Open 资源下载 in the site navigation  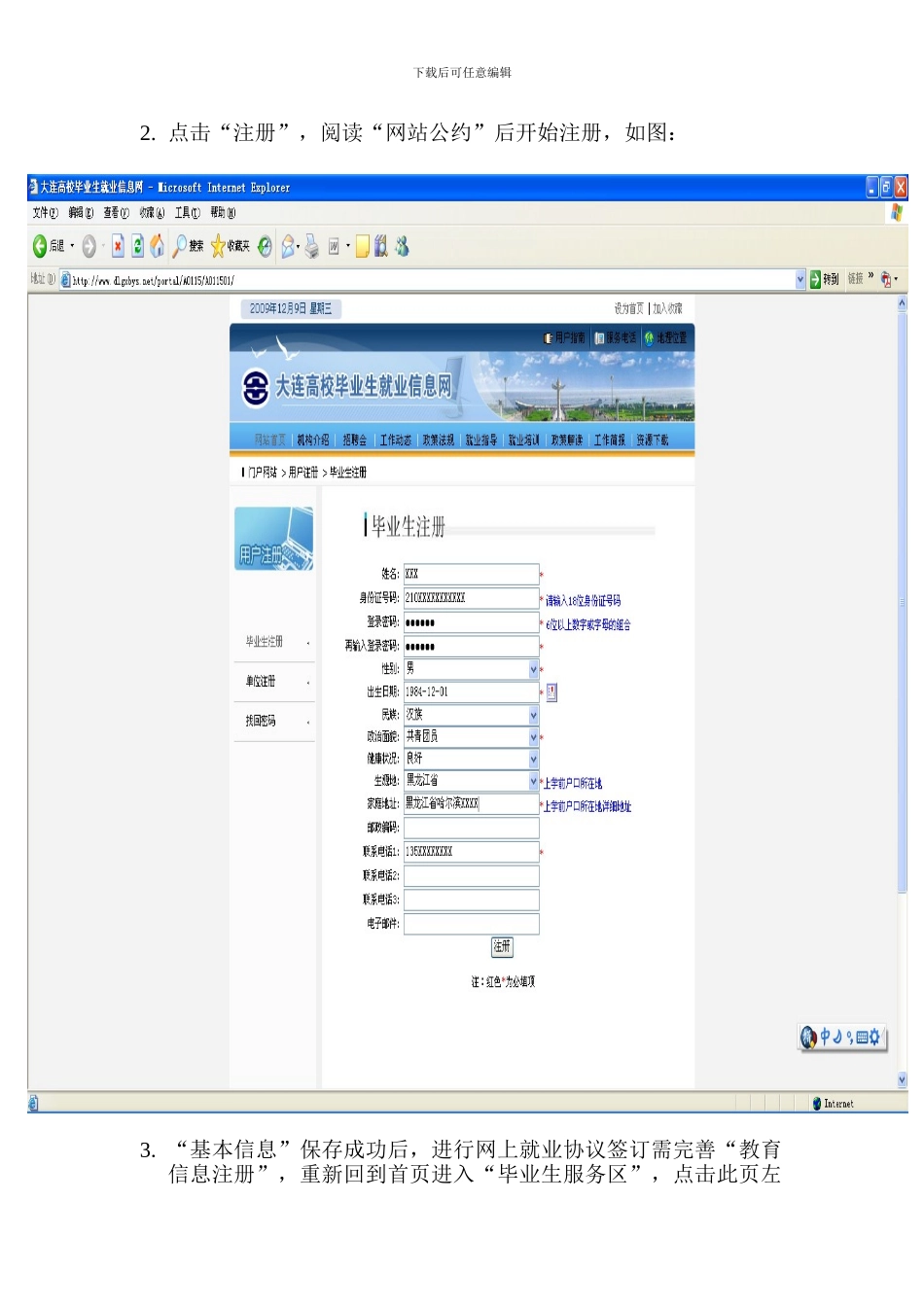[x=653, y=440]
